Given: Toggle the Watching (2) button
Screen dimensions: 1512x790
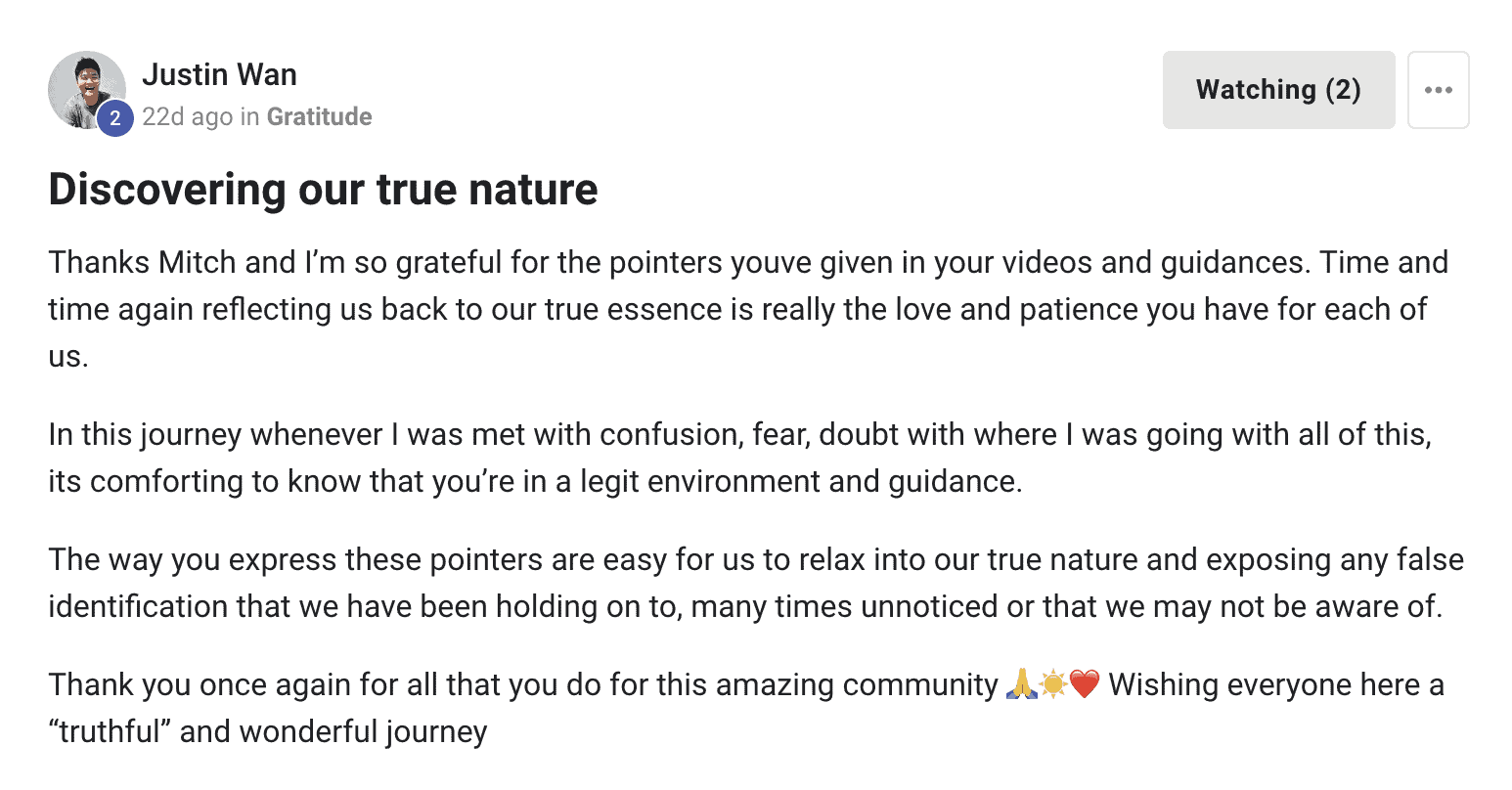Looking at the screenshot, I should 1278,90.
